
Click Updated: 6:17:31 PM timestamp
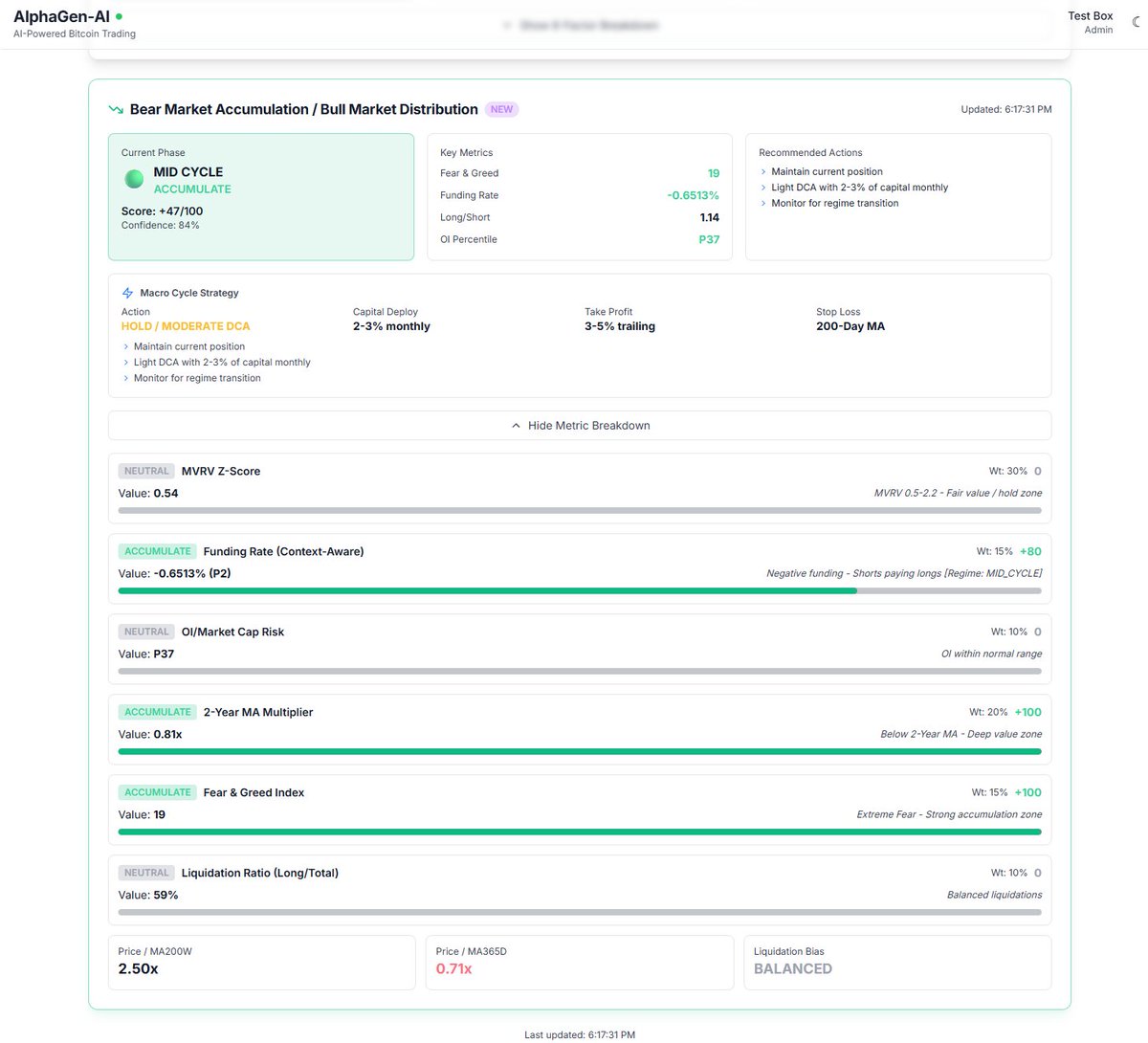coord(1006,109)
